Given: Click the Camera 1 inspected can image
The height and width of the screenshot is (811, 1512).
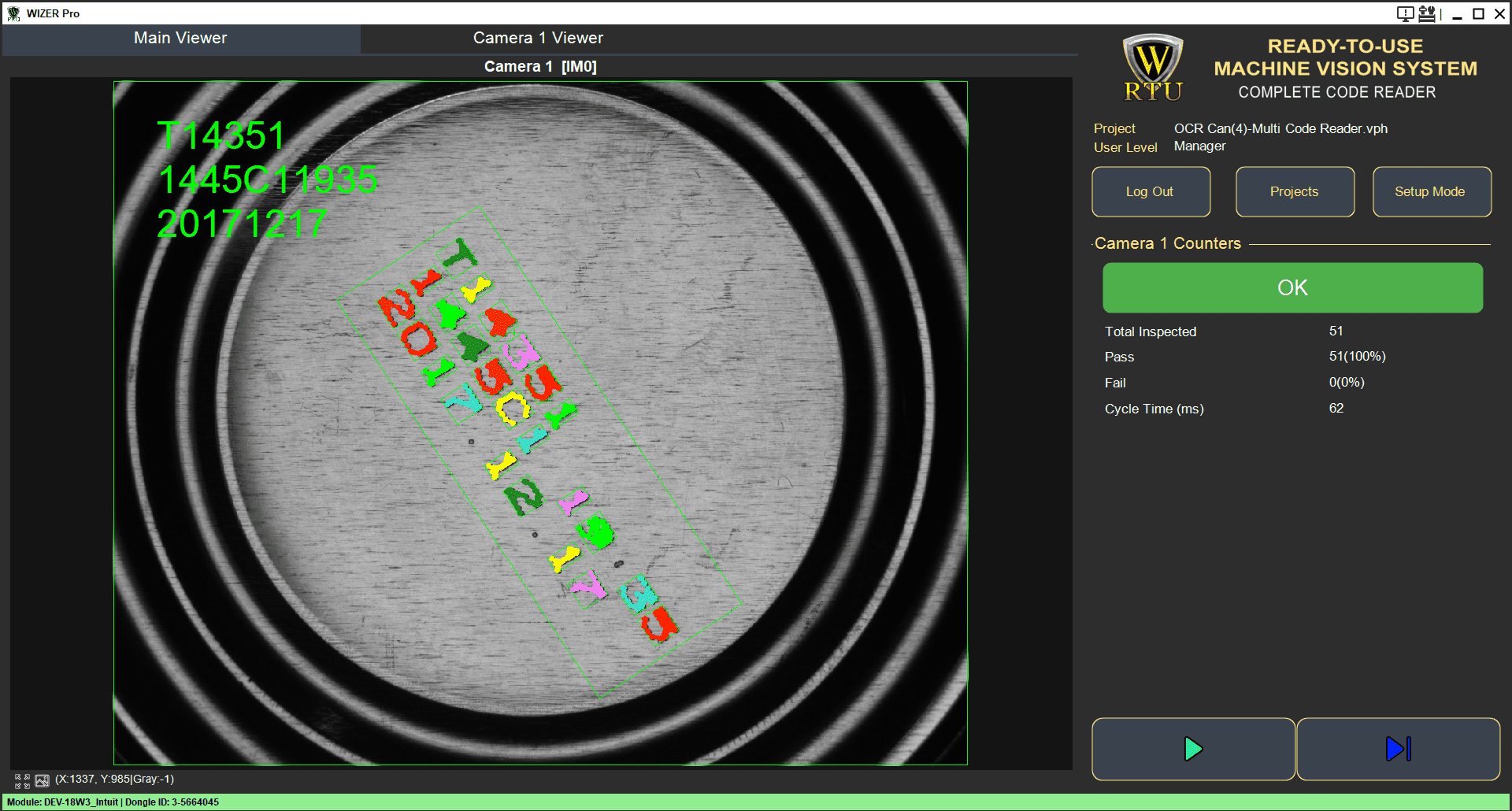Looking at the screenshot, I should pos(540,423).
